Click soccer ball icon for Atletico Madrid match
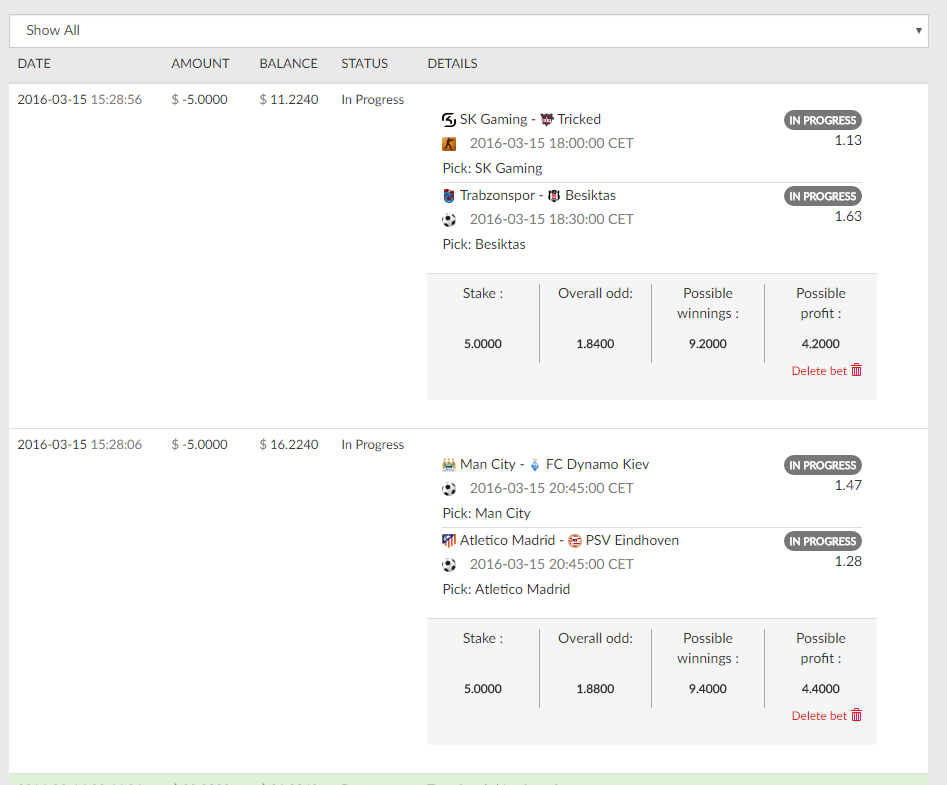947x785 pixels. pos(449,565)
